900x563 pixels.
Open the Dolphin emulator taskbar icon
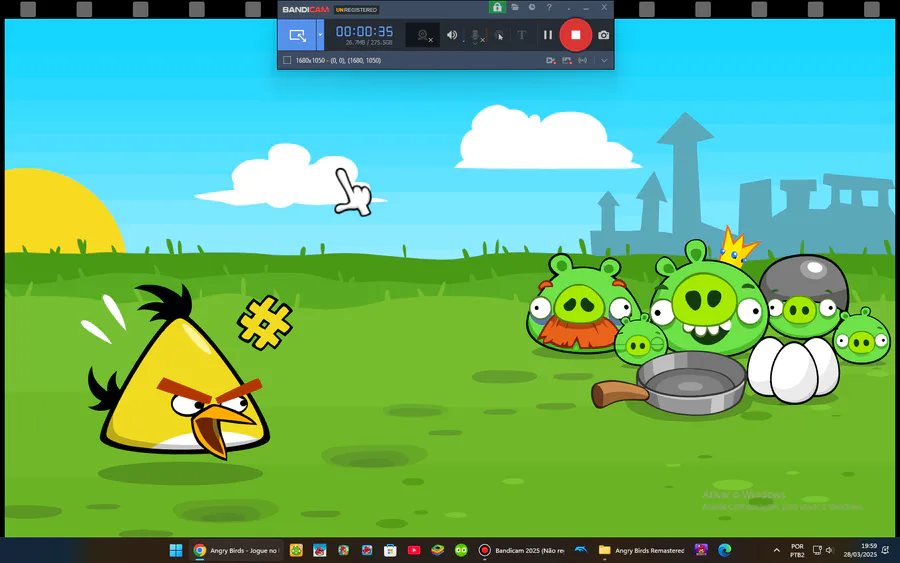(x=581, y=550)
